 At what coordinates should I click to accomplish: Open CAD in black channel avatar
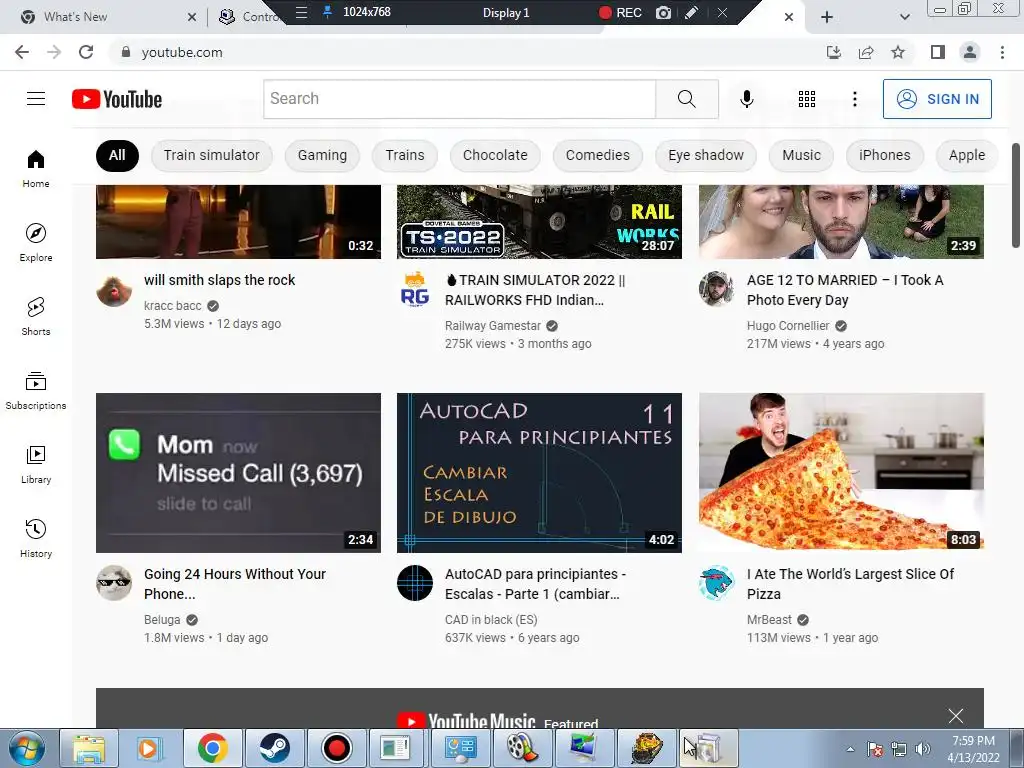[x=415, y=583]
